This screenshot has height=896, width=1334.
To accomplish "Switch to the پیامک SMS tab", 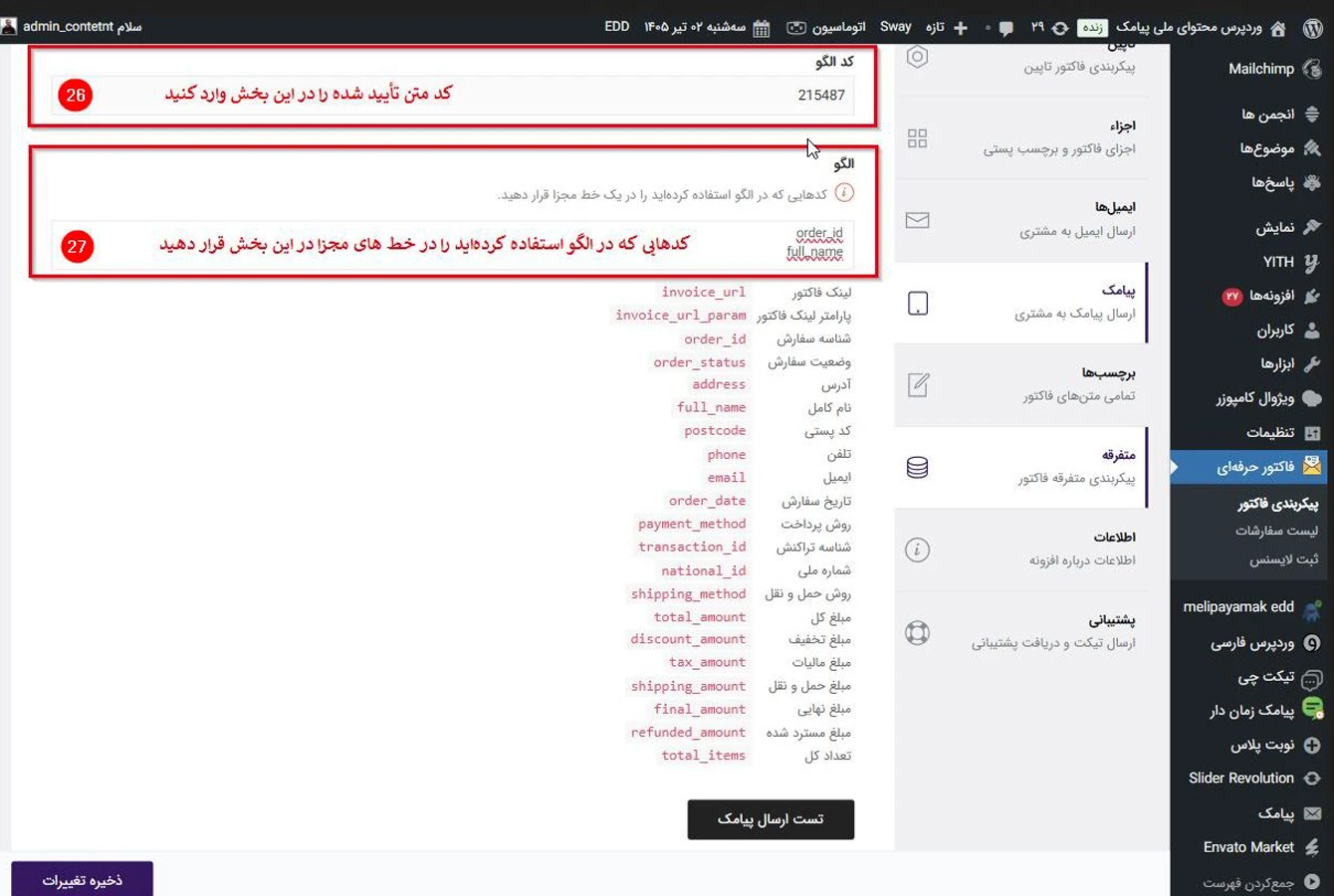I will tap(1021, 303).
